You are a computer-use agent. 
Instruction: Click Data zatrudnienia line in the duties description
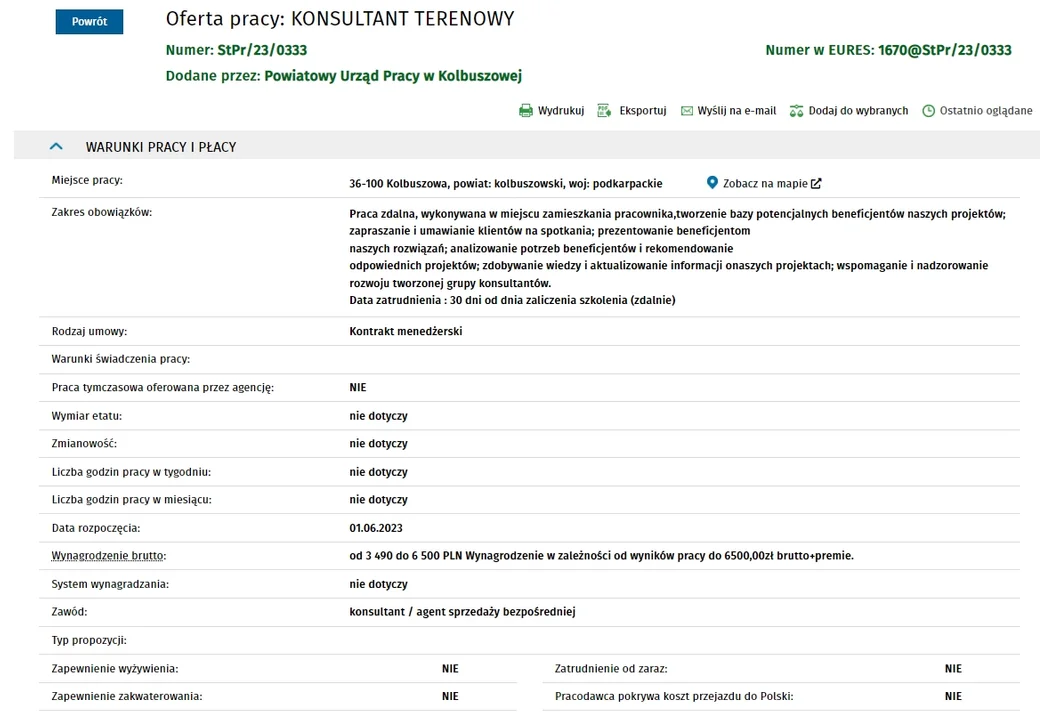point(512,300)
